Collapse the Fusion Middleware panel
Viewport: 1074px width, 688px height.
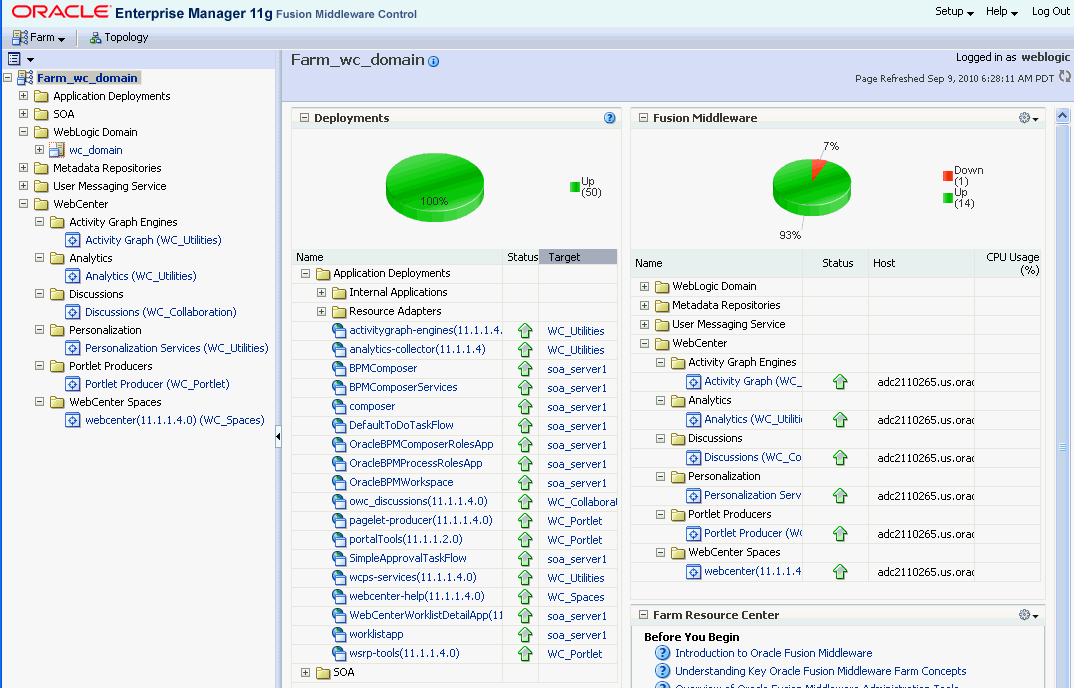pyautogui.click(x=643, y=117)
